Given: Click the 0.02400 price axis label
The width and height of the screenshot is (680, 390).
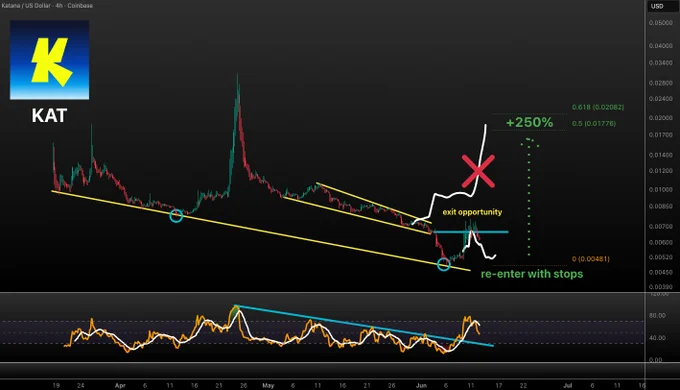Looking at the screenshot, I should [x=660, y=99].
